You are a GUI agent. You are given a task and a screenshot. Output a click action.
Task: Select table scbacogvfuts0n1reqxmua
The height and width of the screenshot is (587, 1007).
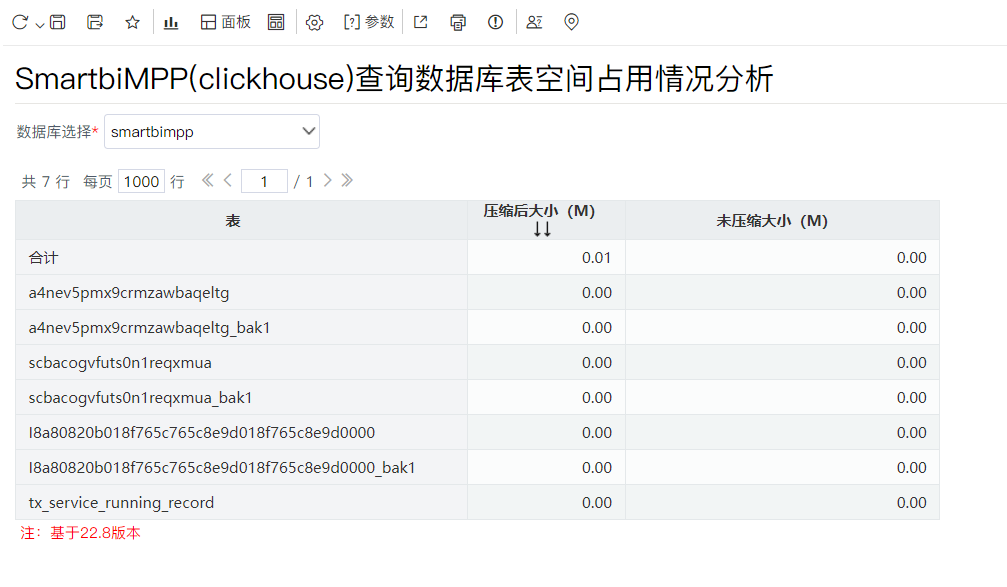tap(120, 363)
